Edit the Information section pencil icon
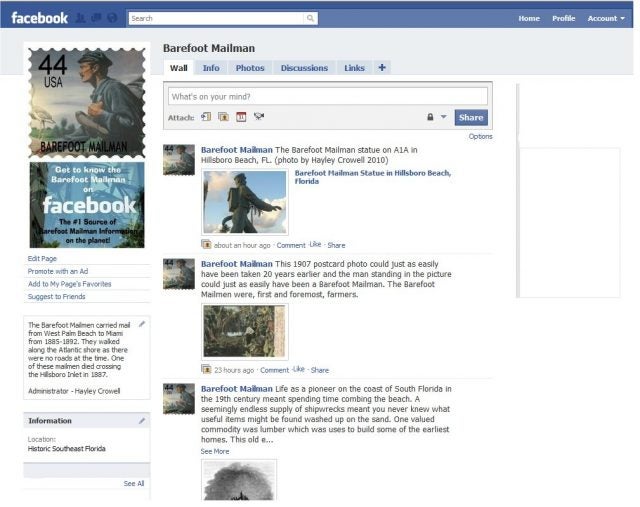Image resolution: width=640 pixels, height=507 pixels. point(142,421)
